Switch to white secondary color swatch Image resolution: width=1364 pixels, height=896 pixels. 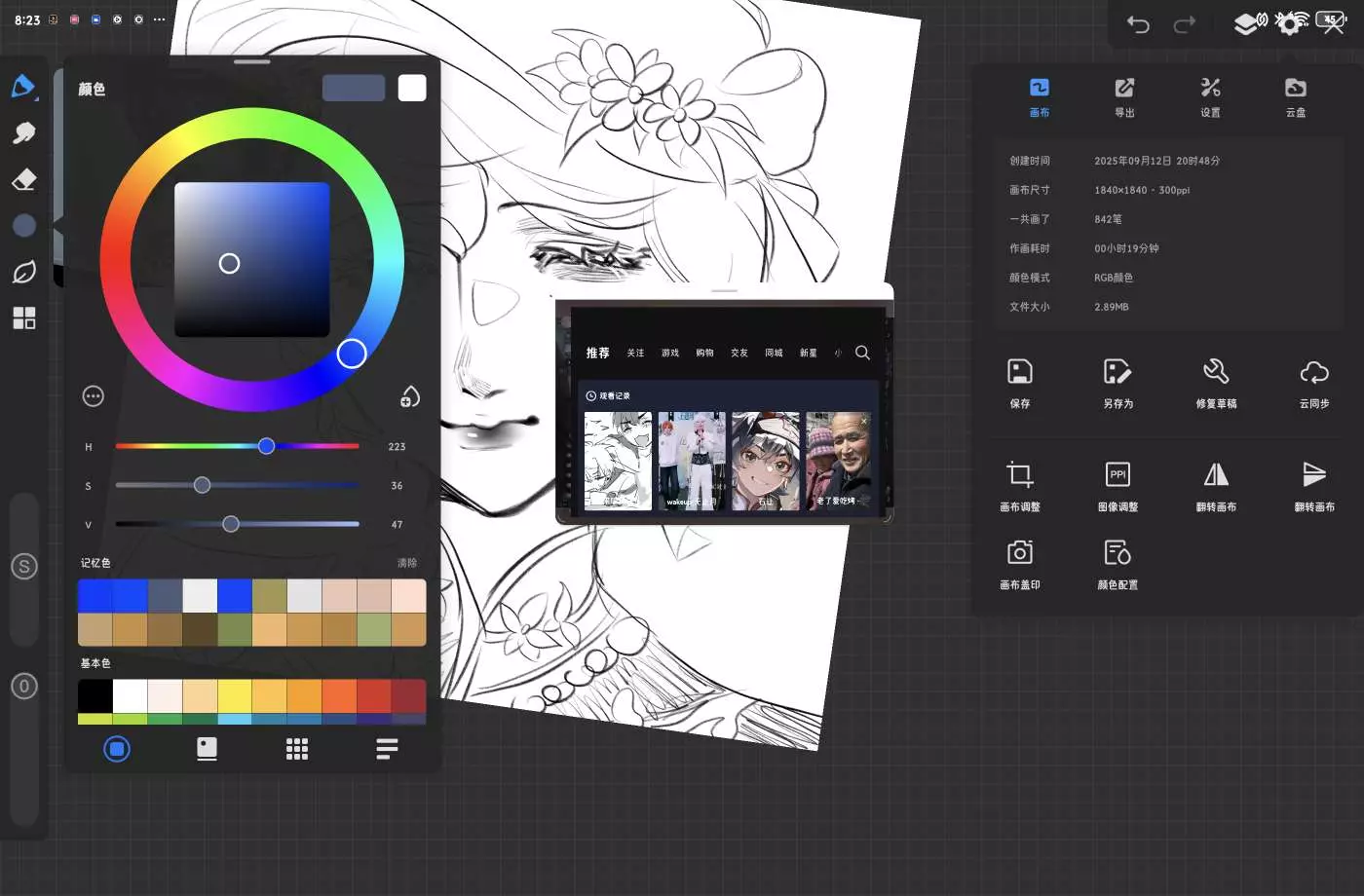pyautogui.click(x=412, y=89)
